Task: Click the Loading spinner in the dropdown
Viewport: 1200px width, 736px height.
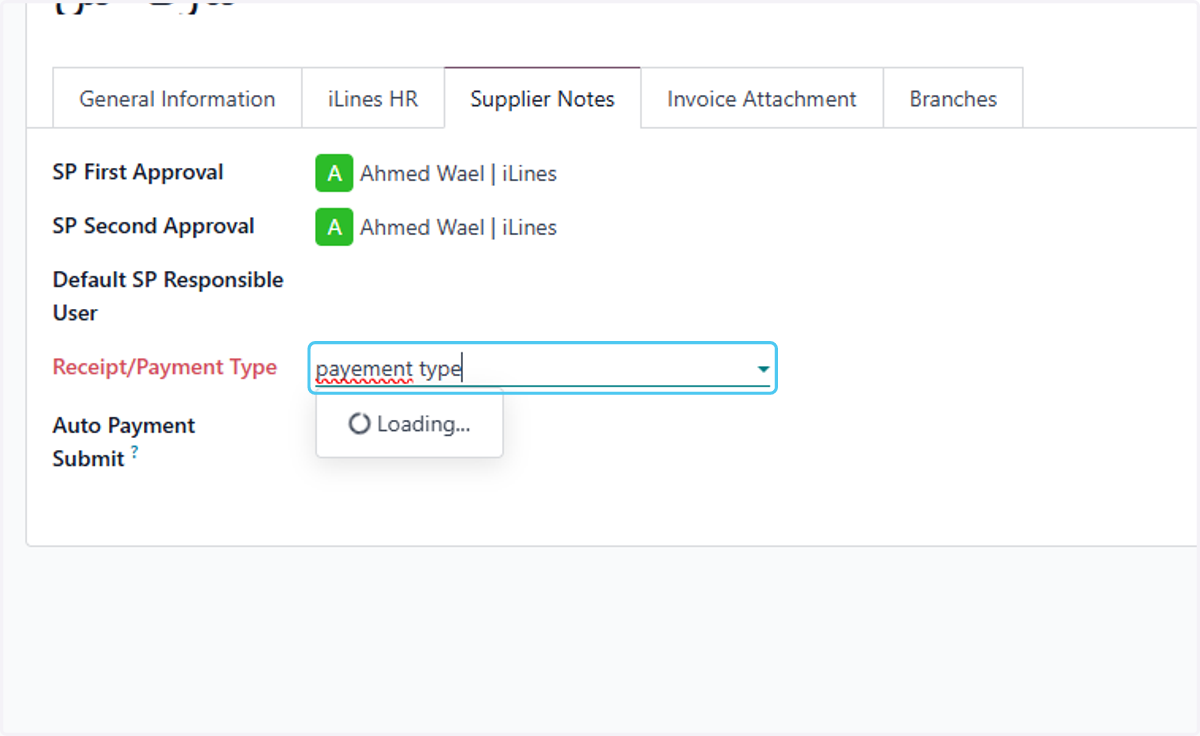Action: 359,424
